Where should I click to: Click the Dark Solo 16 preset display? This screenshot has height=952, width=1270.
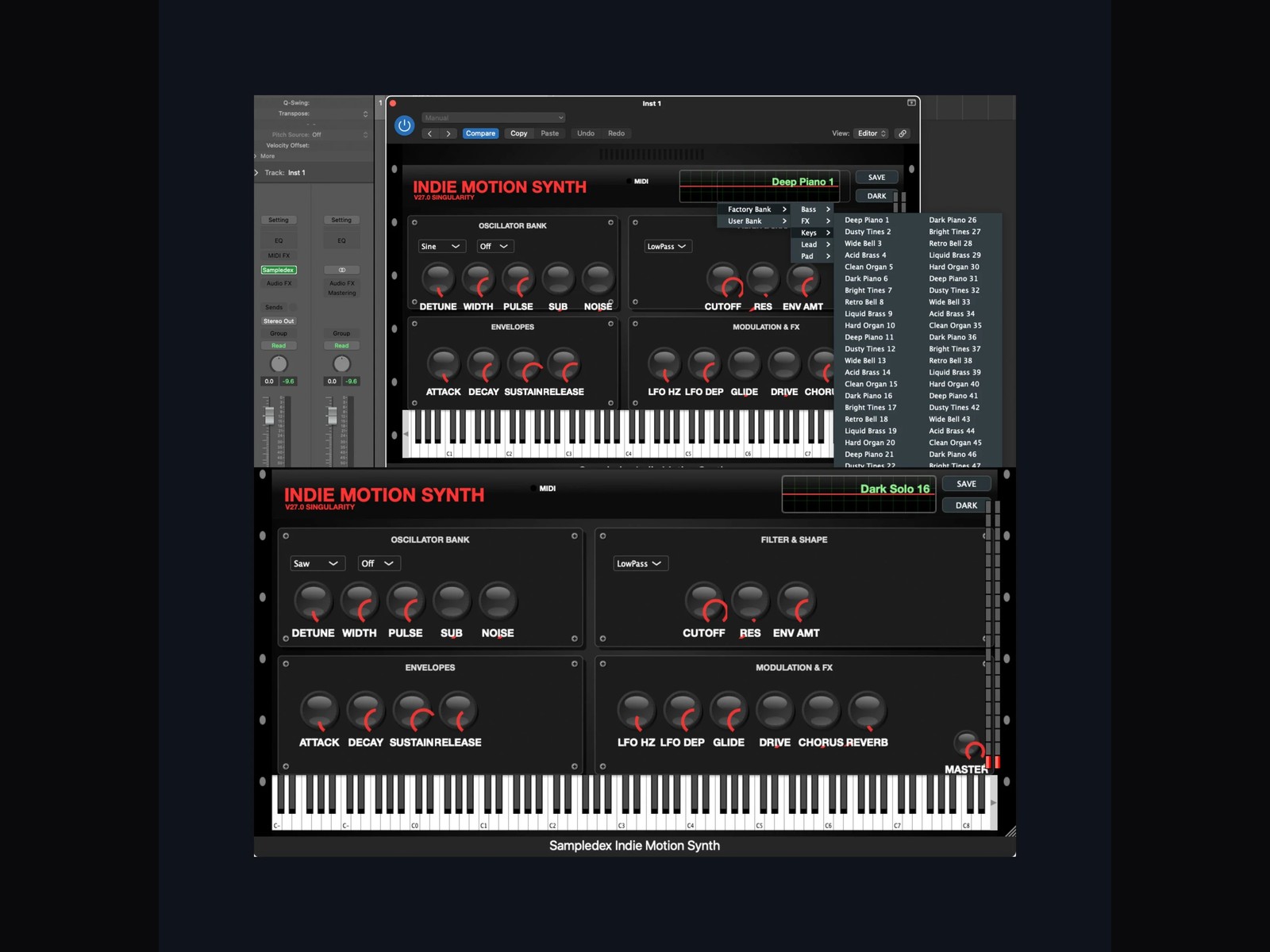click(858, 494)
